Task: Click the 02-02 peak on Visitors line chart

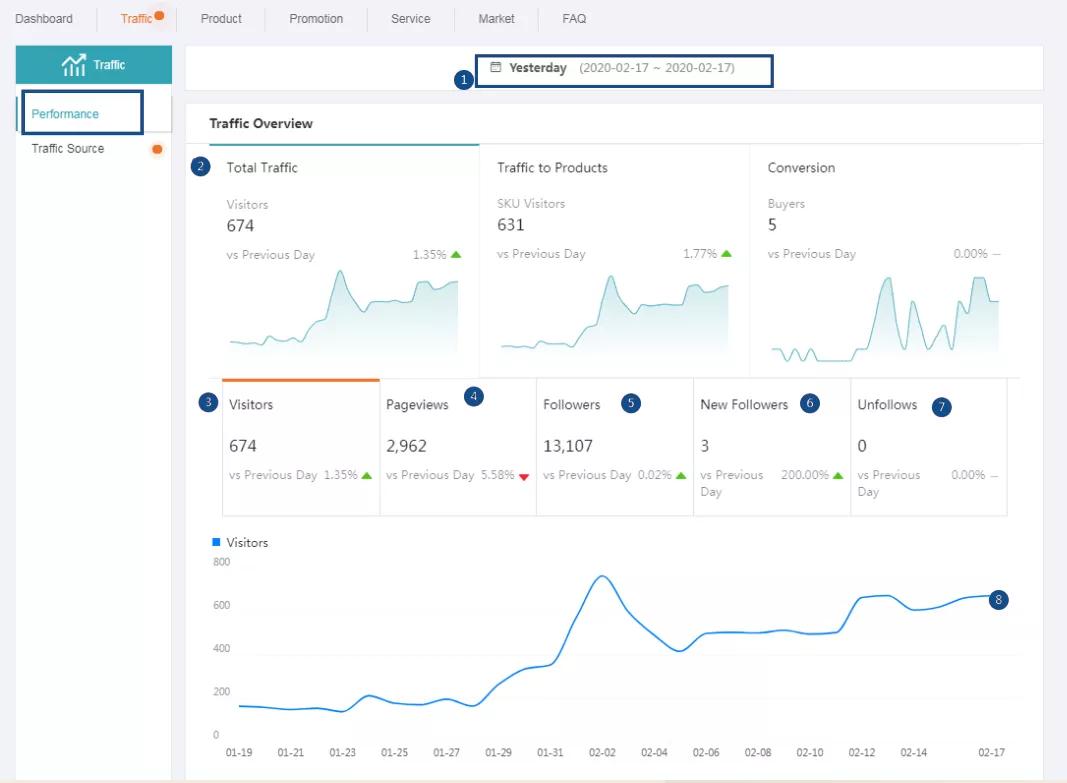Action: (x=601, y=577)
